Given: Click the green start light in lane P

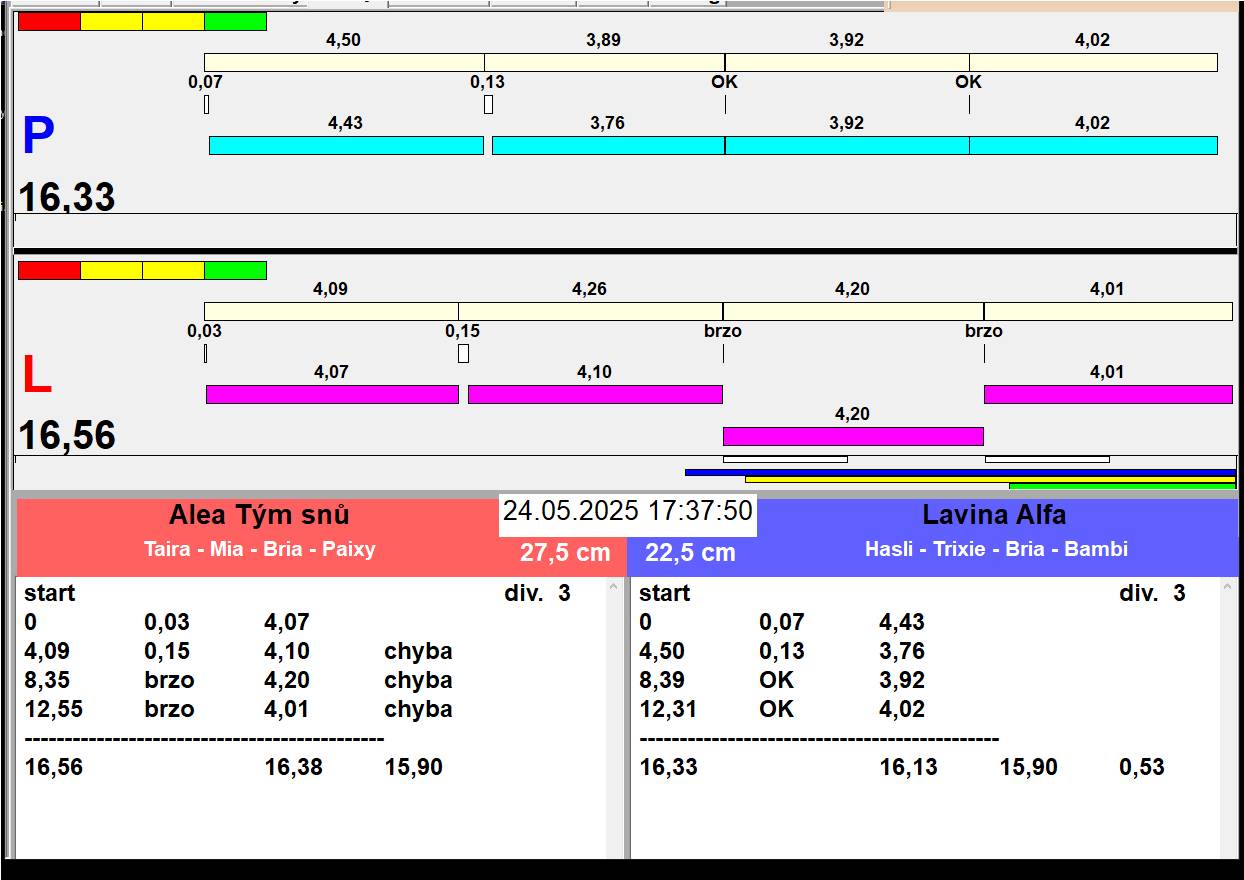Looking at the screenshot, I should pyautogui.click(x=235, y=21).
